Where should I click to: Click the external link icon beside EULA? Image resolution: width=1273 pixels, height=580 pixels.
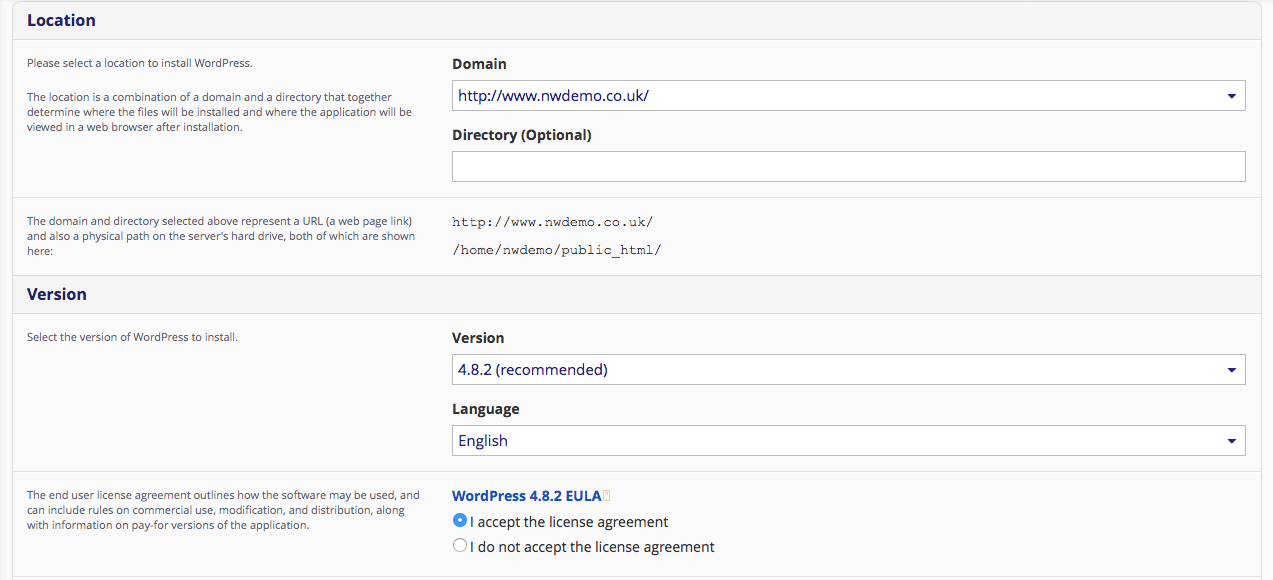(607, 496)
